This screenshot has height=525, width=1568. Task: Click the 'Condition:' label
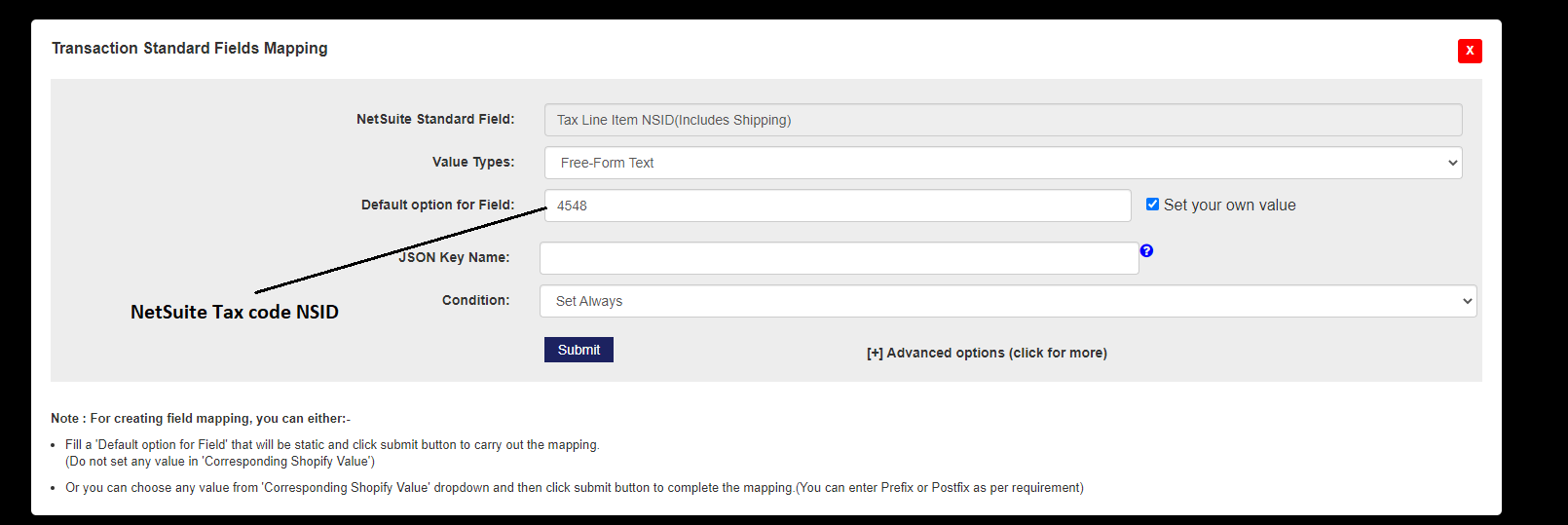pyautogui.click(x=475, y=300)
